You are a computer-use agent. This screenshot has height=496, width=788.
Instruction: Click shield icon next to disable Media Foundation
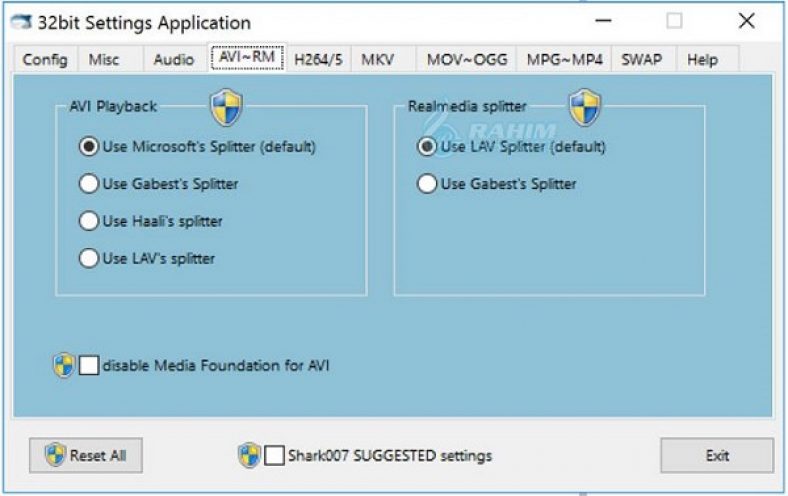tap(64, 365)
